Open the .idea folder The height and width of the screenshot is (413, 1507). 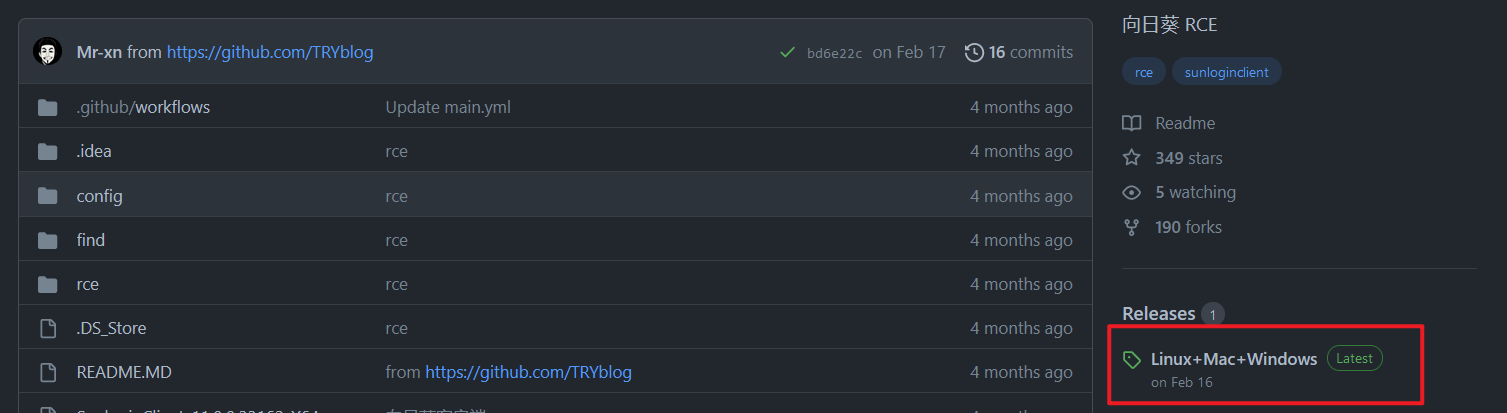(94, 151)
